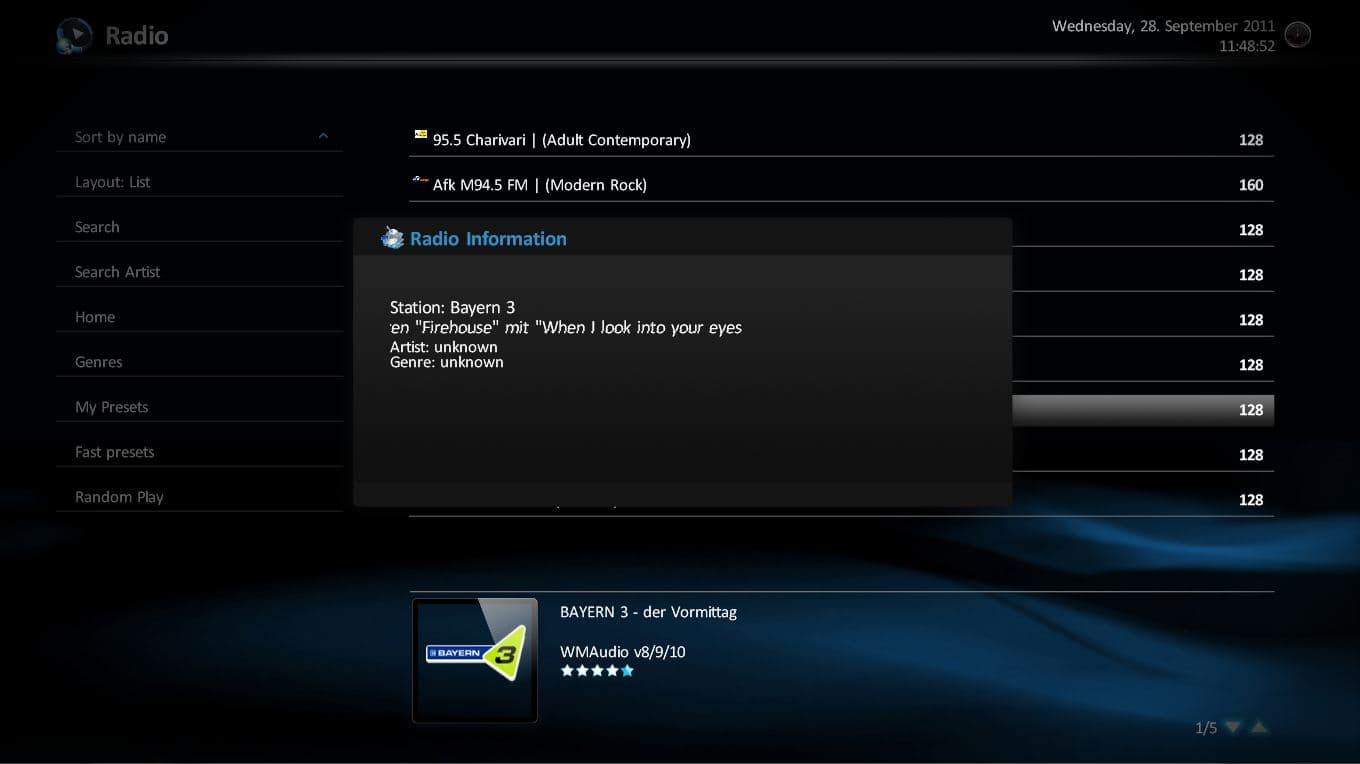Image resolution: width=1360 pixels, height=764 pixels.
Task: Click the five star rating
Action: point(597,671)
